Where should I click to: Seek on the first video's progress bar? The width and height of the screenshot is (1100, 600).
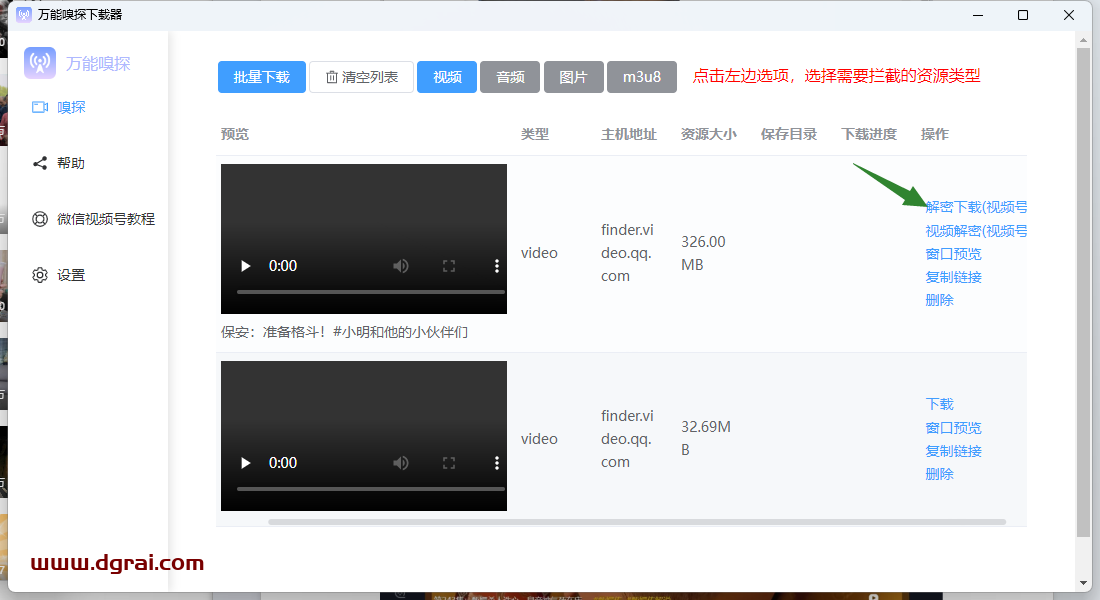(x=370, y=292)
